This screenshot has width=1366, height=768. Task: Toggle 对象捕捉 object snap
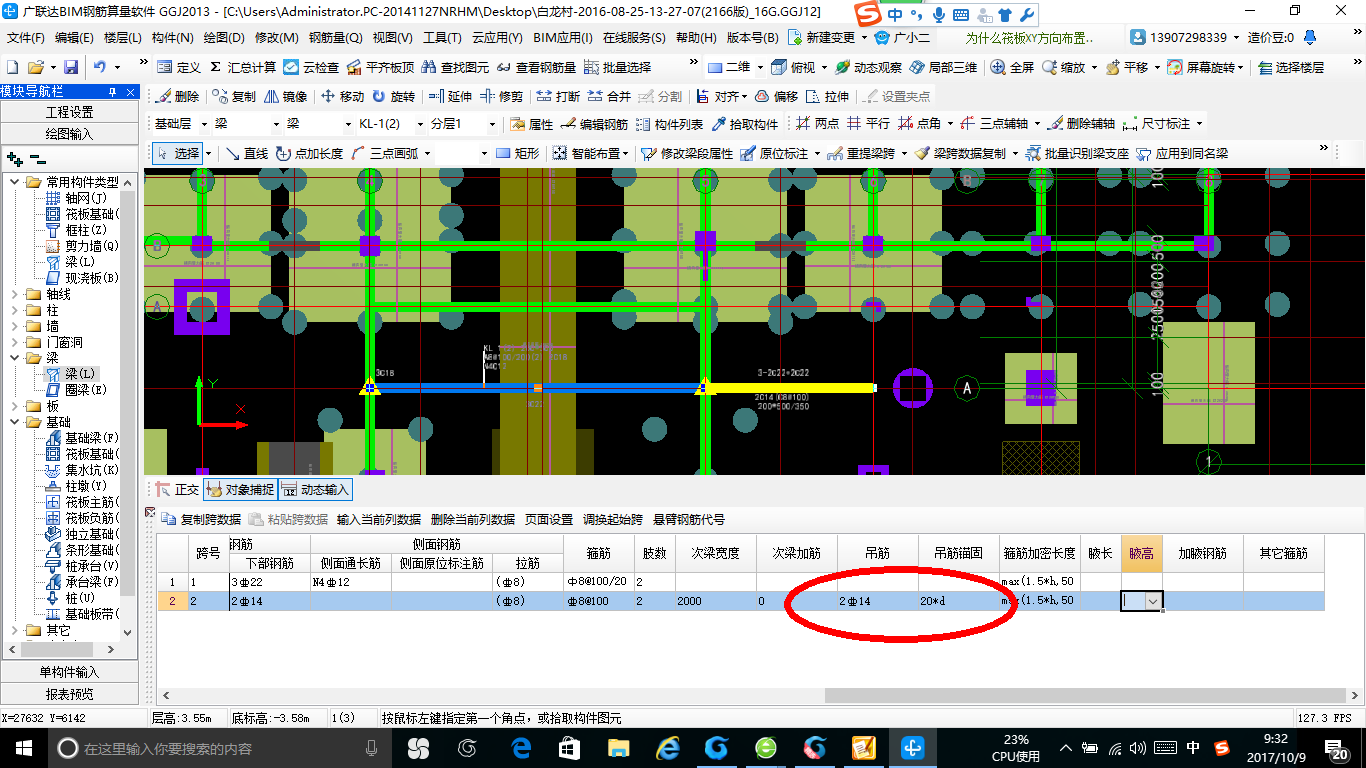(x=239, y=489)
